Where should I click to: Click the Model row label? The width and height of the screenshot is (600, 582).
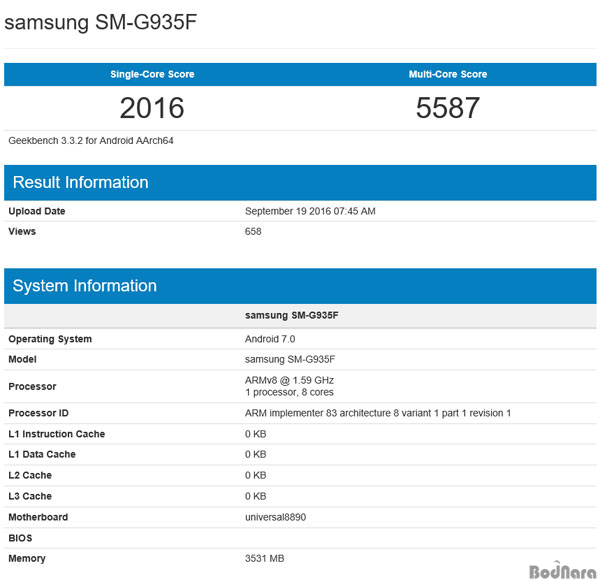[22, 359]
